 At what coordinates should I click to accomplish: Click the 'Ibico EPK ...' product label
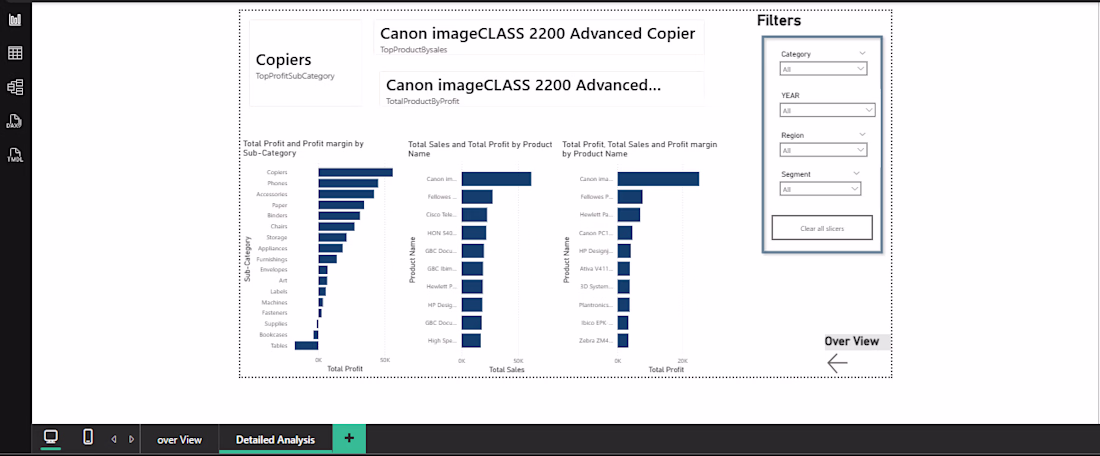(x=596, y=323)
